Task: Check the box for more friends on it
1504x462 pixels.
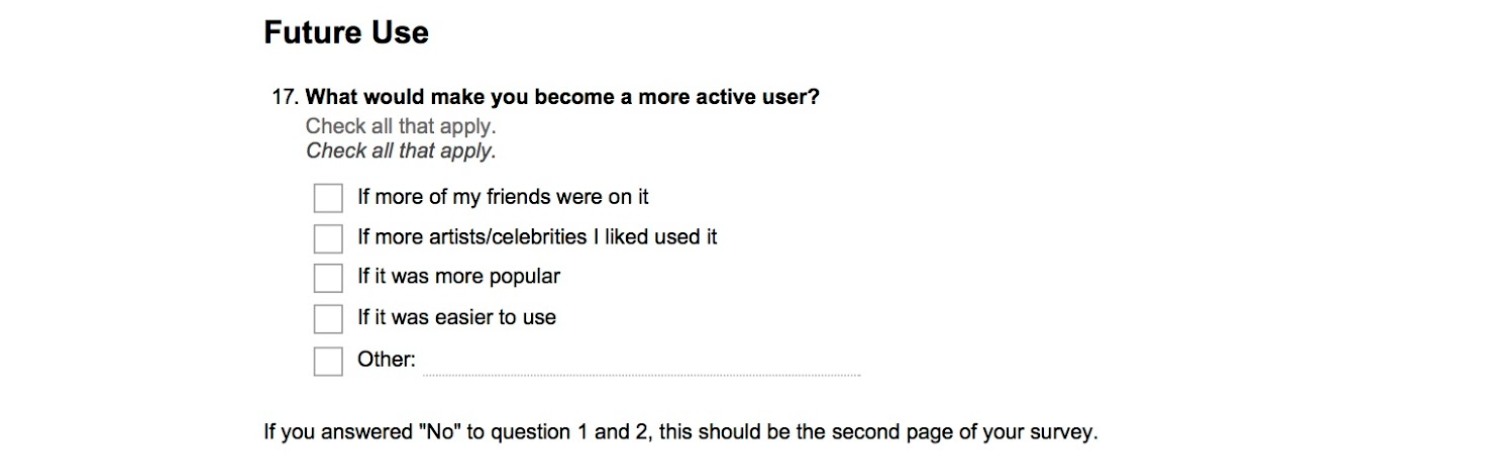Action: pyautogui.click(x=328, y=198)
